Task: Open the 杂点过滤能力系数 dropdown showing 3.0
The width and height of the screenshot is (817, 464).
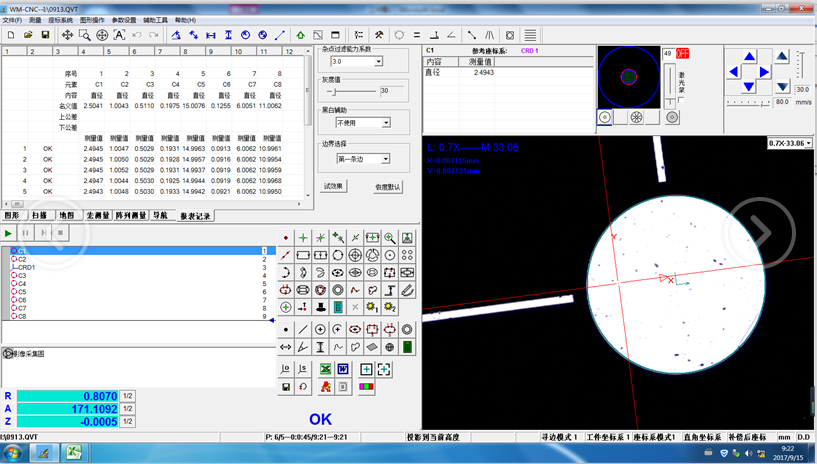Action: pyautogui.click(x=377, y=62)
